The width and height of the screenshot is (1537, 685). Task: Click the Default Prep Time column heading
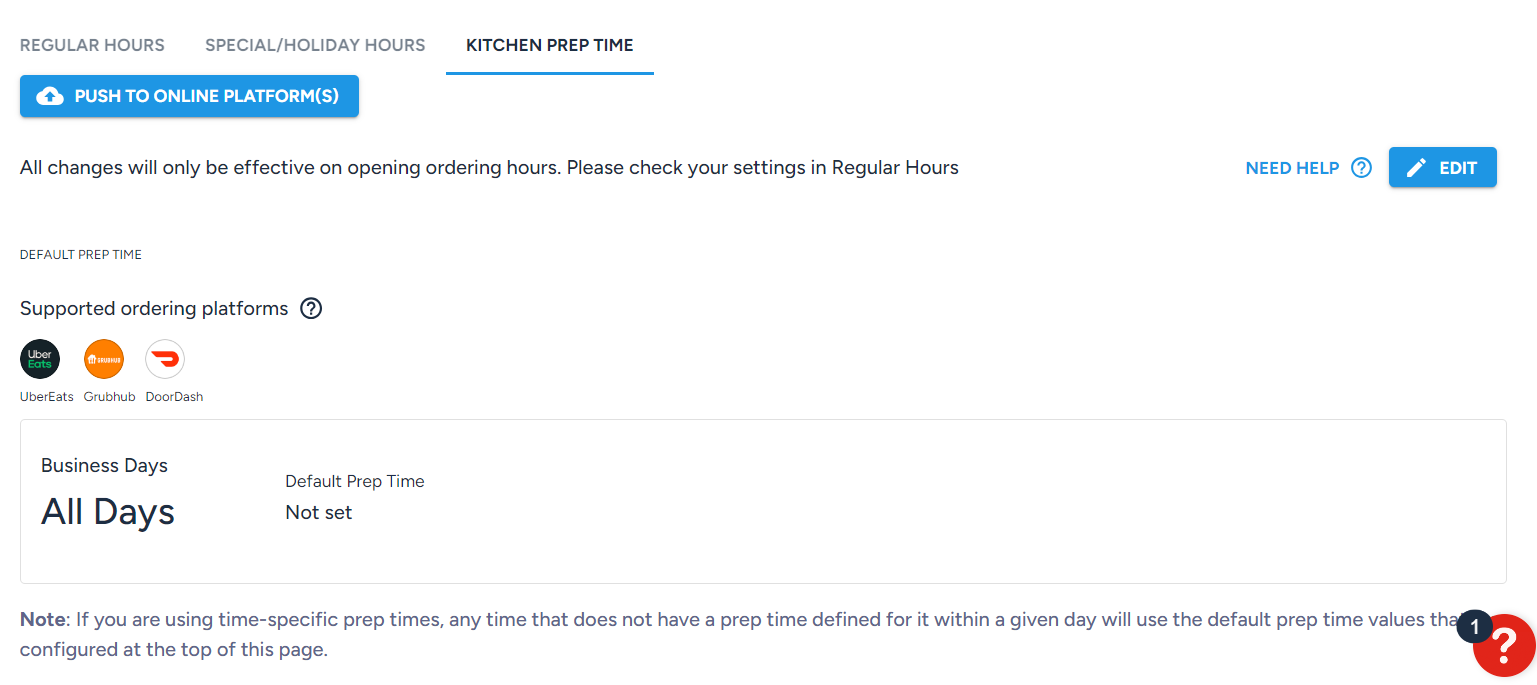click(x=354, y=481)
